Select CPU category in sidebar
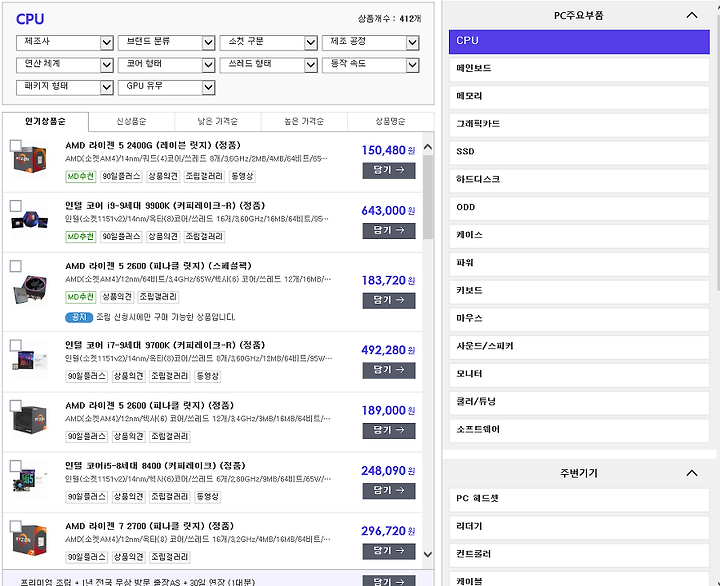The height and width of the screenshot is (586, 720). 579,41
